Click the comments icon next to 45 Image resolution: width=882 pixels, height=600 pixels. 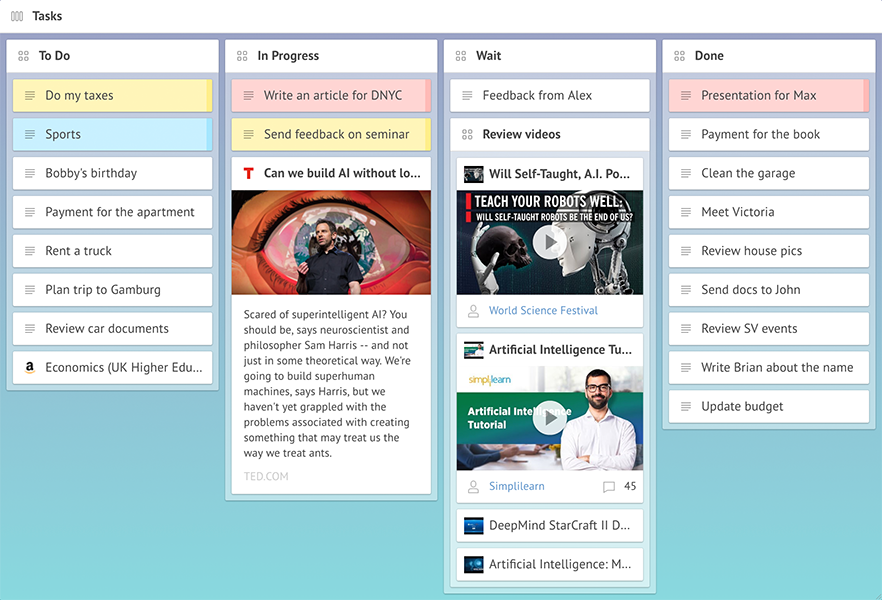pyautogui.click(x=609, y=486)
